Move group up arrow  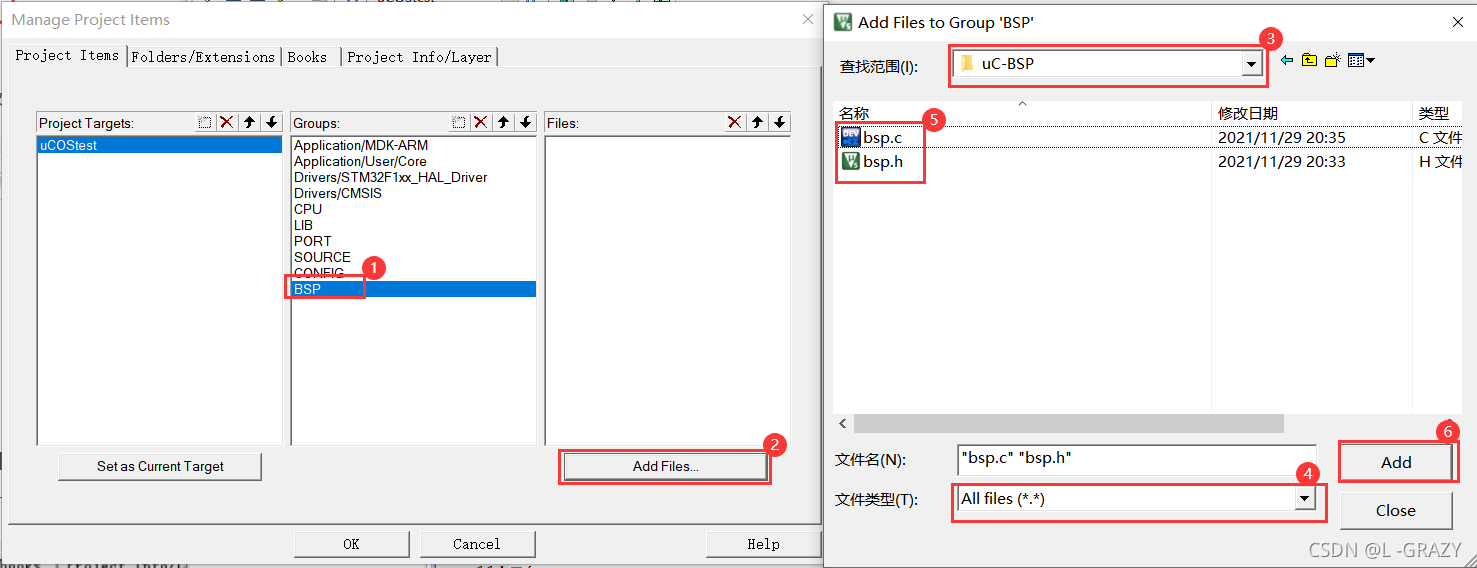click(503, 122)
